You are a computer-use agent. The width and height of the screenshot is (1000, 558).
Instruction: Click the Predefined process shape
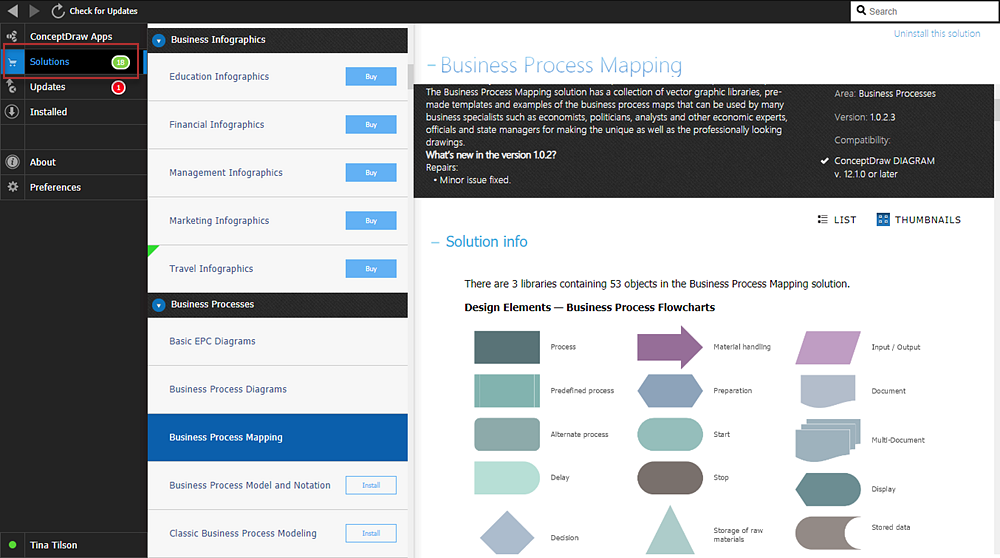pos(507,390)
